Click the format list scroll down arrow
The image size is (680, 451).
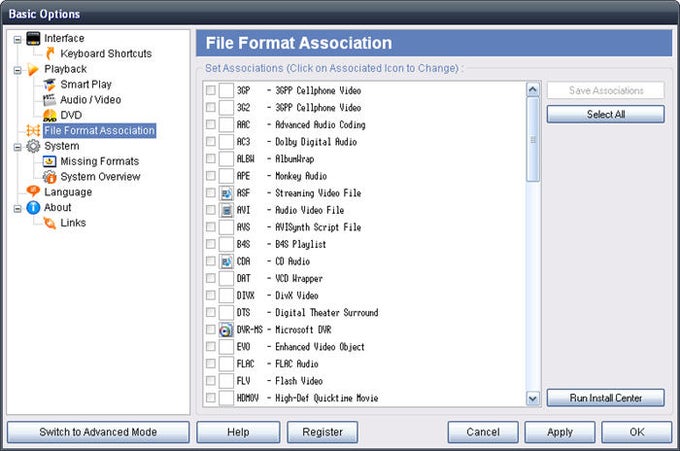(x=533, y=398)
